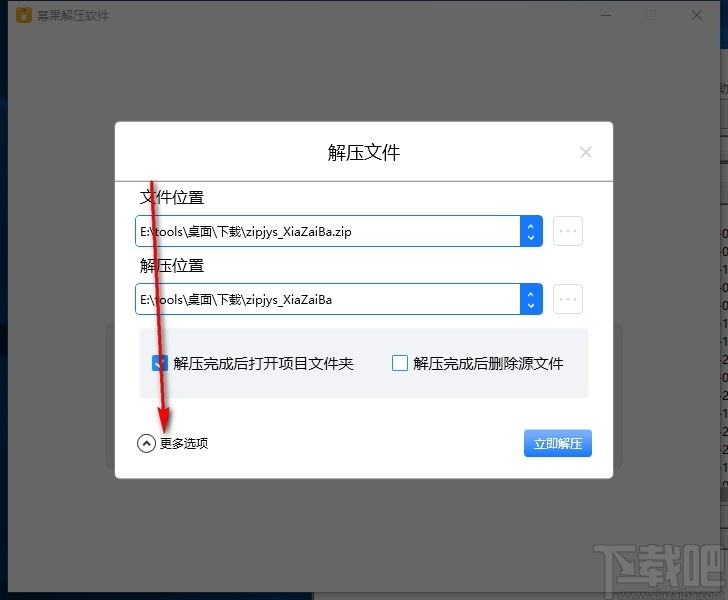Browse for destination with the 解压位置 ellipsis button
This screenshot has height=600, width=728.
pyautogui.click(x=568, y=299)
